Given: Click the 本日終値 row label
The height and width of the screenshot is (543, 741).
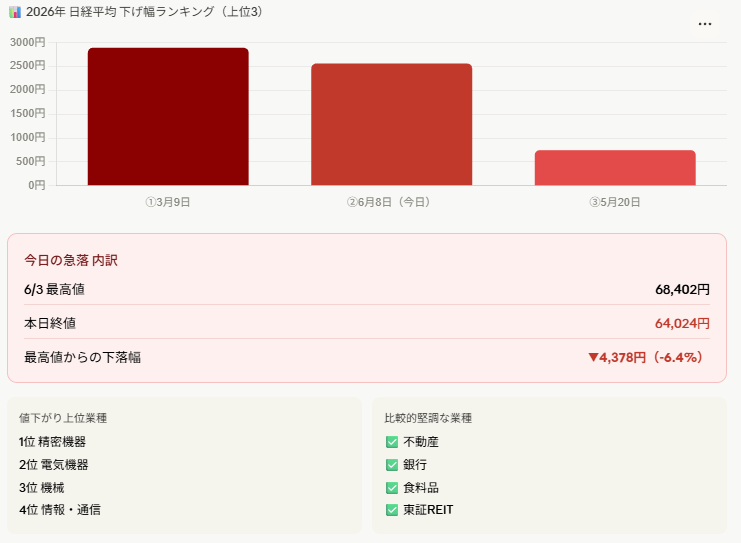Looking at the screenshot, I should point(50,323).
